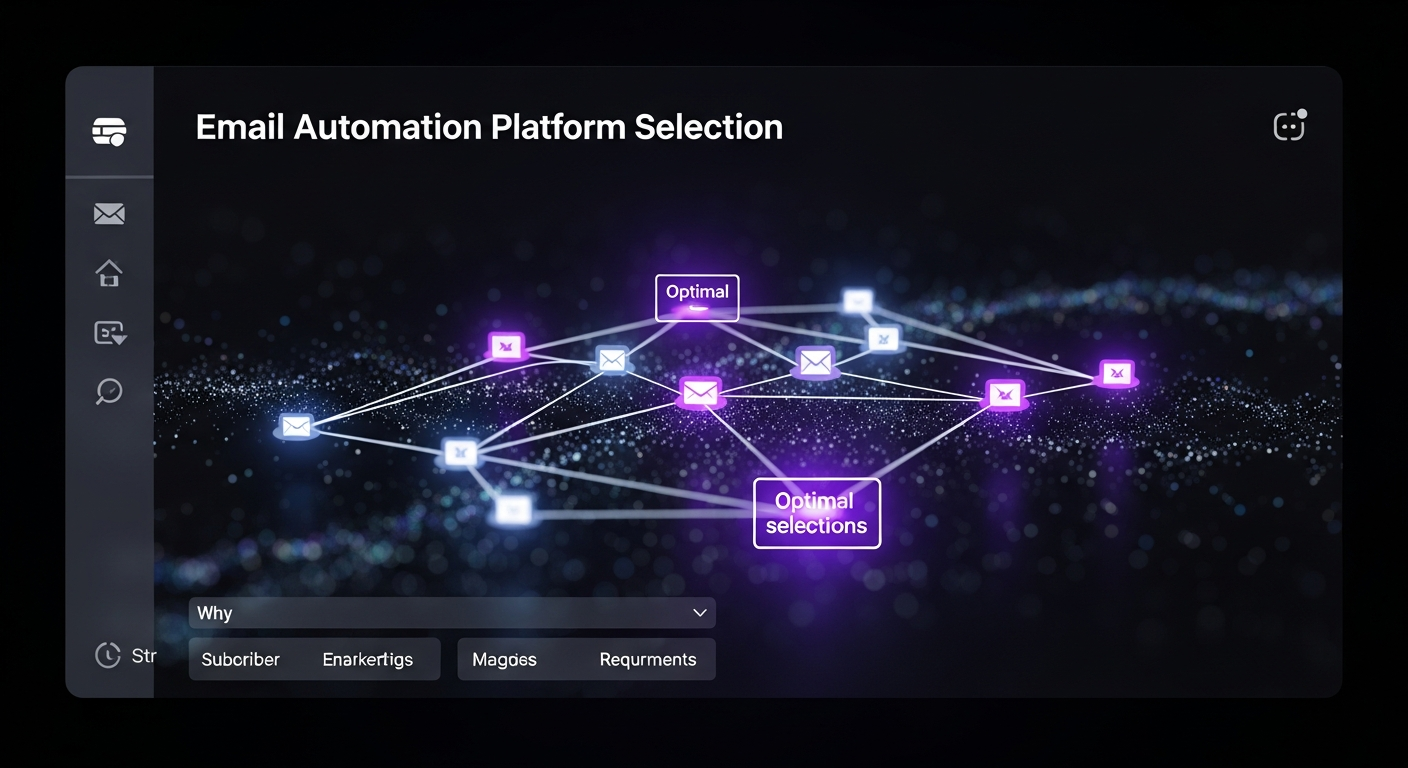The height and width of the screenshot is (768, 1408).
Task: Open the assistant face icon at top right
Action: point(1289,126)
